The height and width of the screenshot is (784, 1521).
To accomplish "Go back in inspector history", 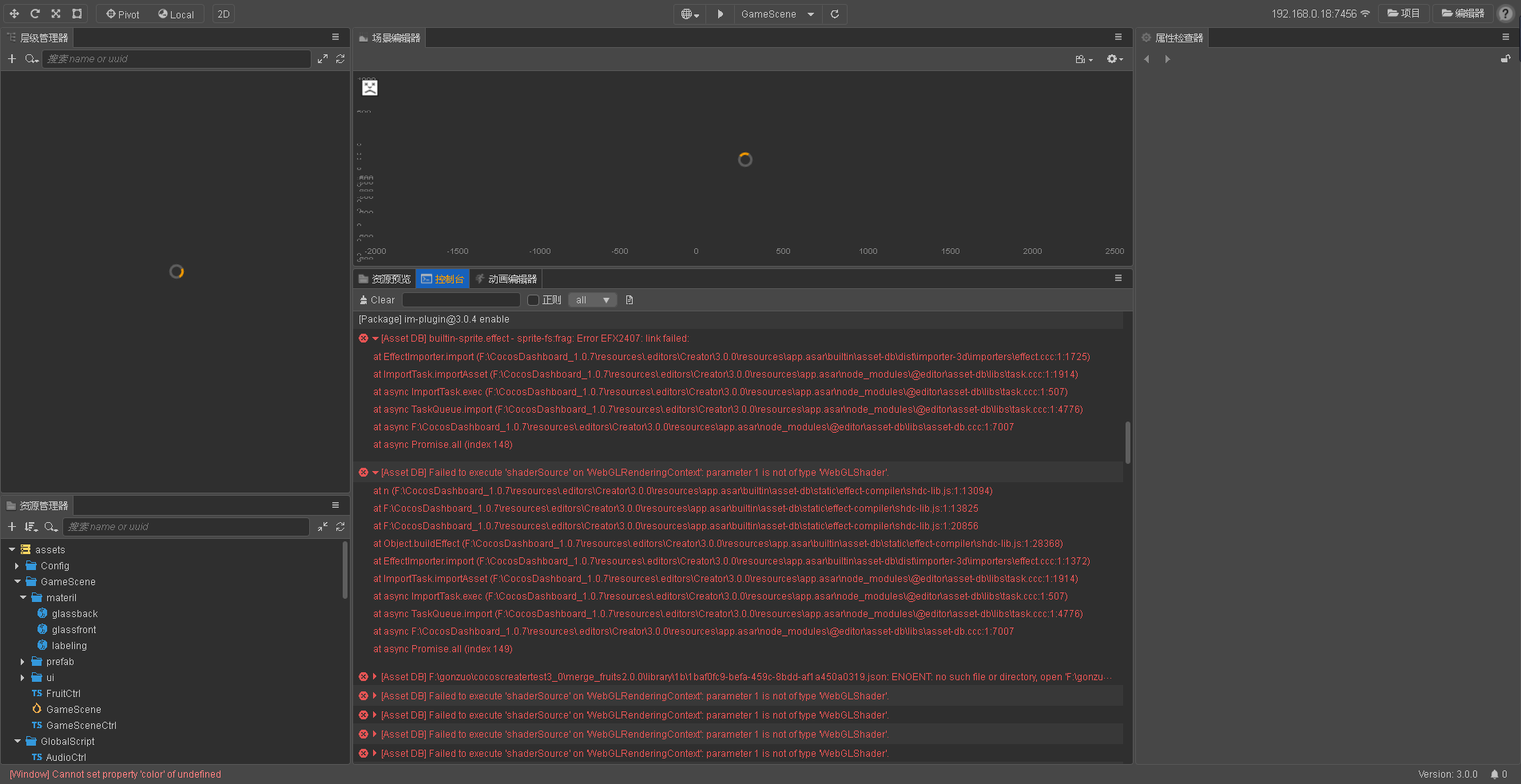I will click(1146, 59).
